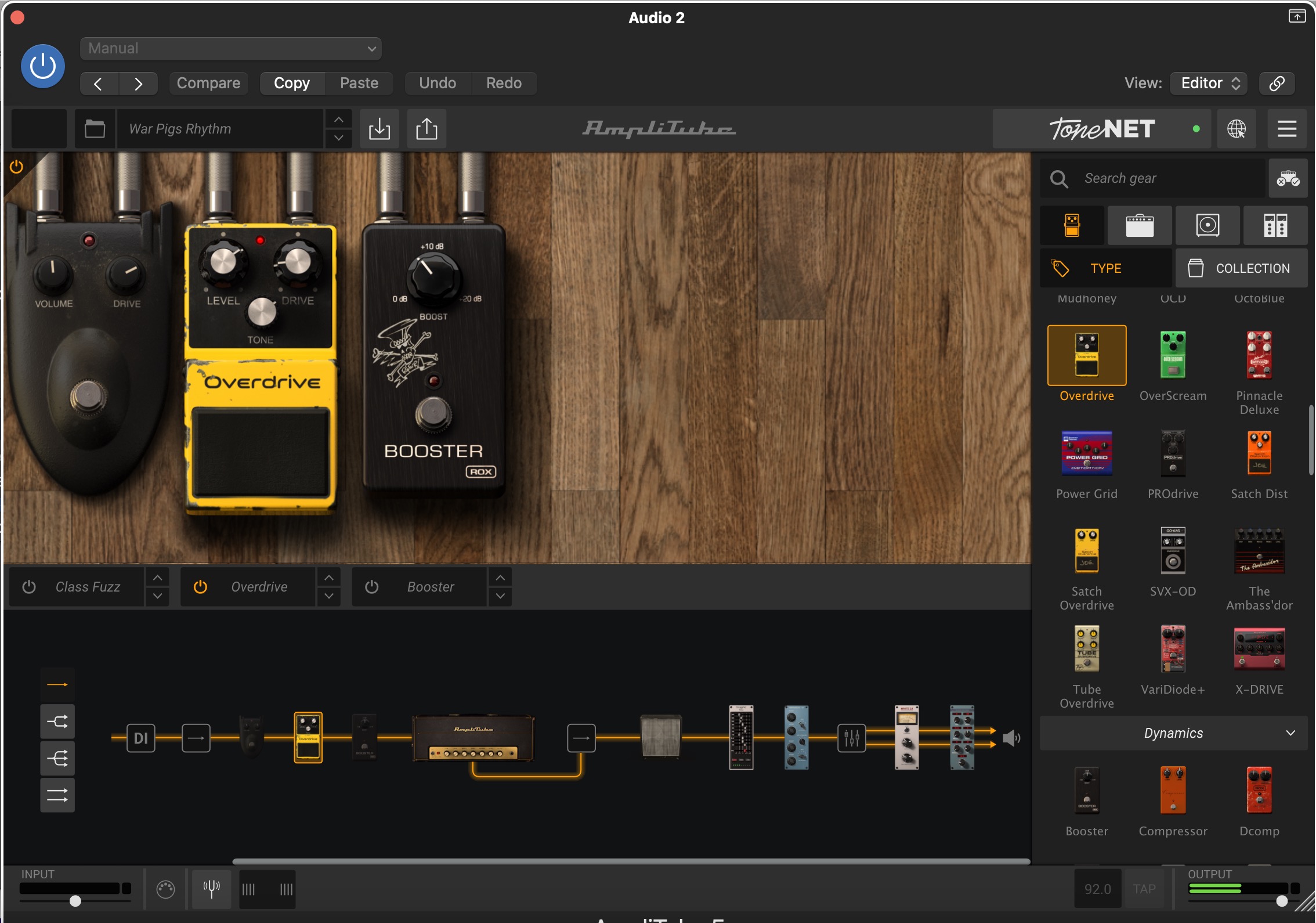1316x923 pixels.
Task: Save preset with download icon
Action: coord(379,128)
